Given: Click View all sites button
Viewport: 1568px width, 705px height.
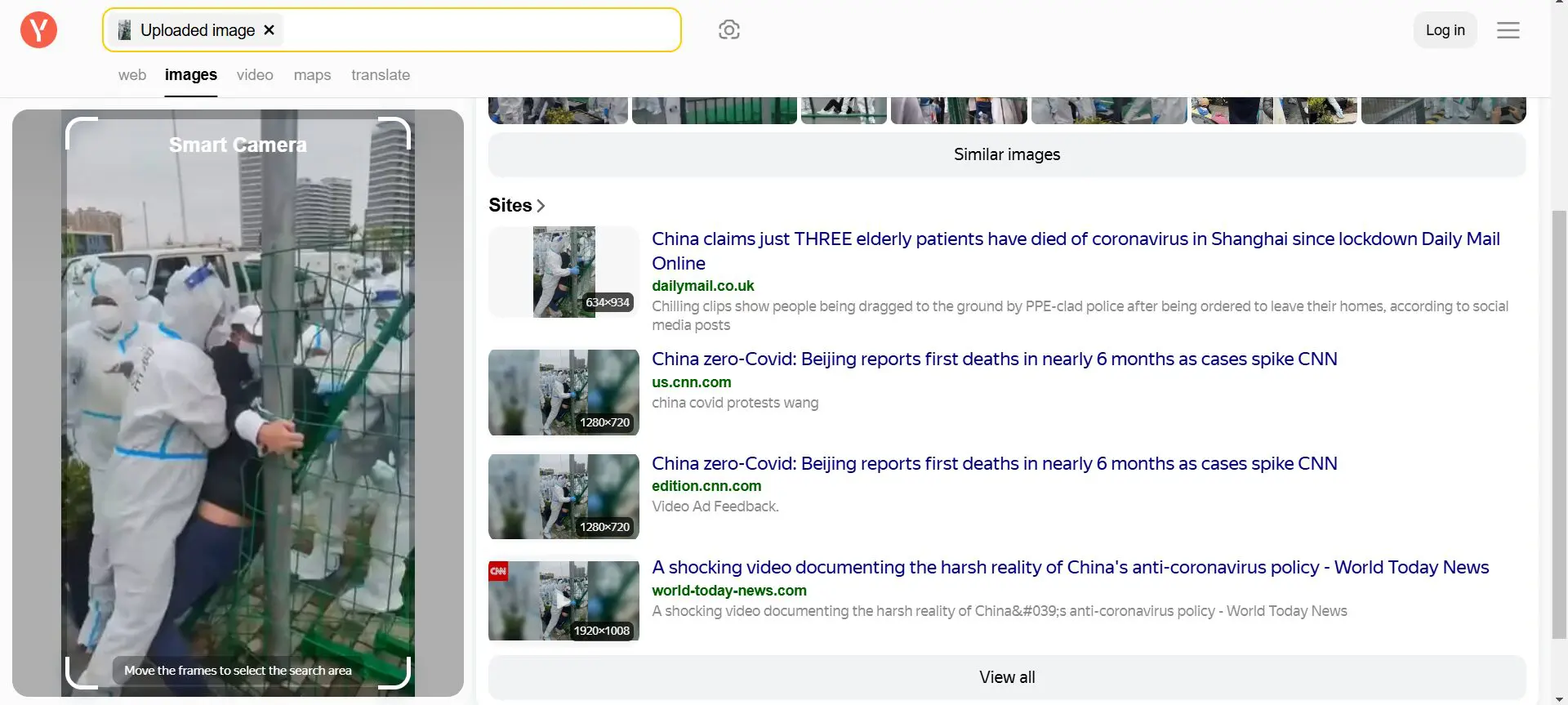Looking at the screenshot, I should coord(1007,677).
